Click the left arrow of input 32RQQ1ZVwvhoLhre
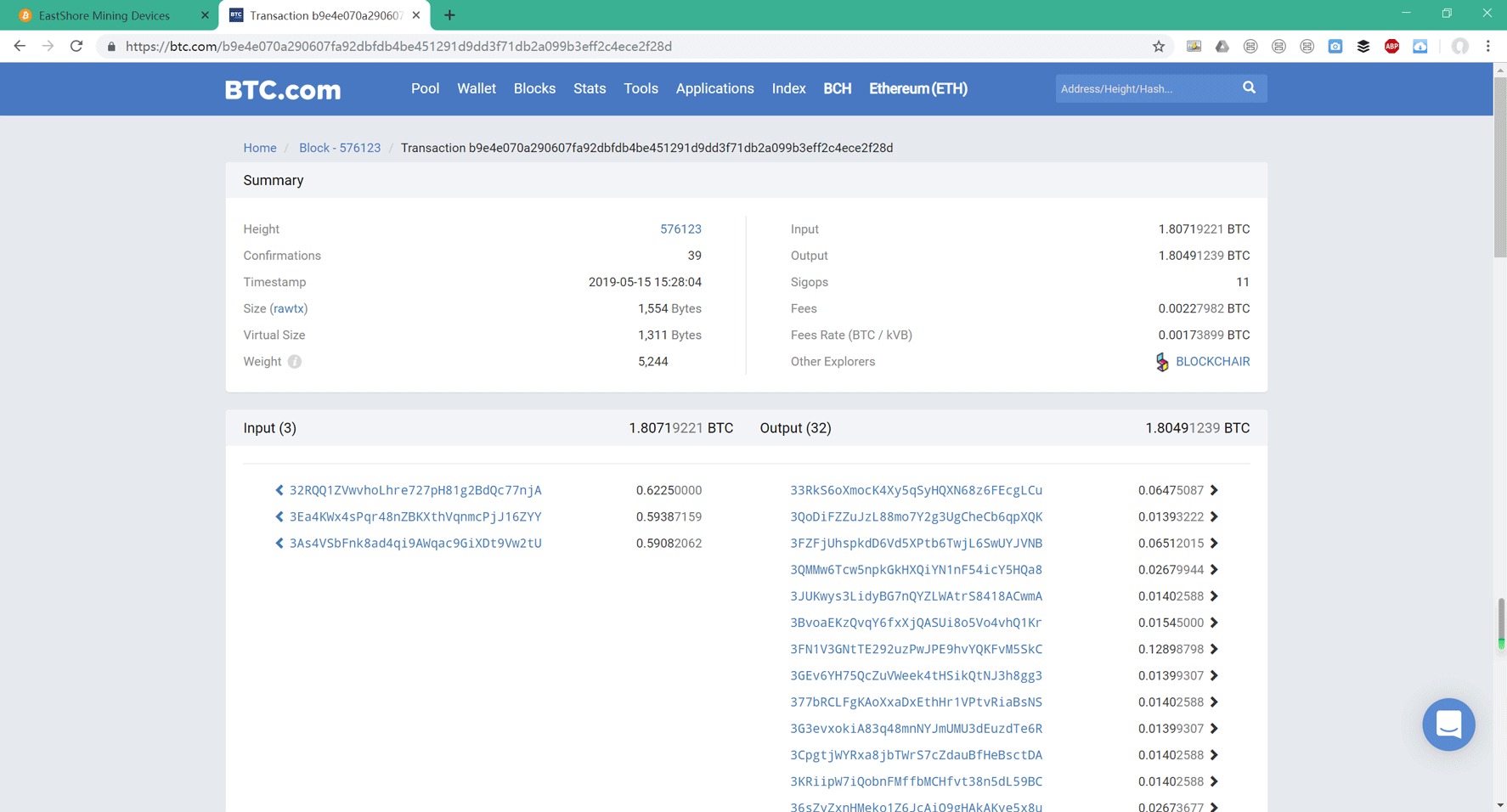Image resolution: width=1507 pixels, height=812 pixels. 279,490
